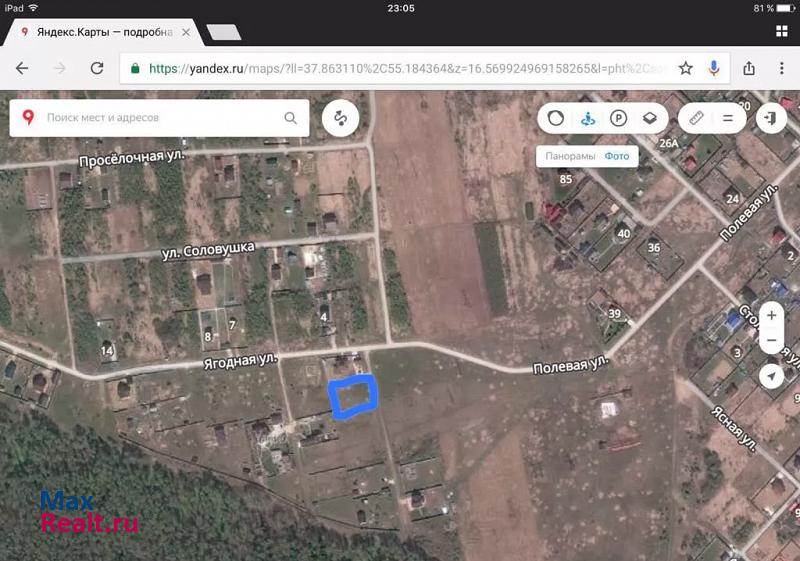
Task: Reload the page
Action: pos(97,69)
